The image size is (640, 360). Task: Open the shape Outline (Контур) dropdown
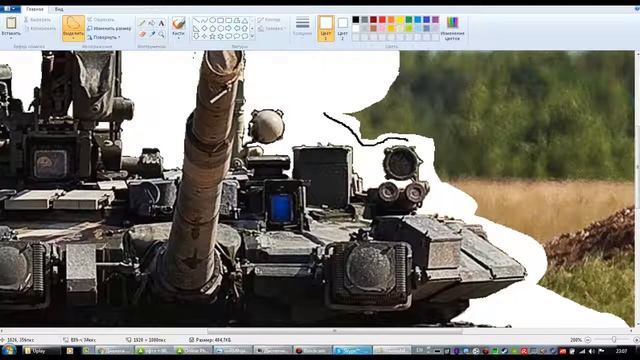click(270, 20)
